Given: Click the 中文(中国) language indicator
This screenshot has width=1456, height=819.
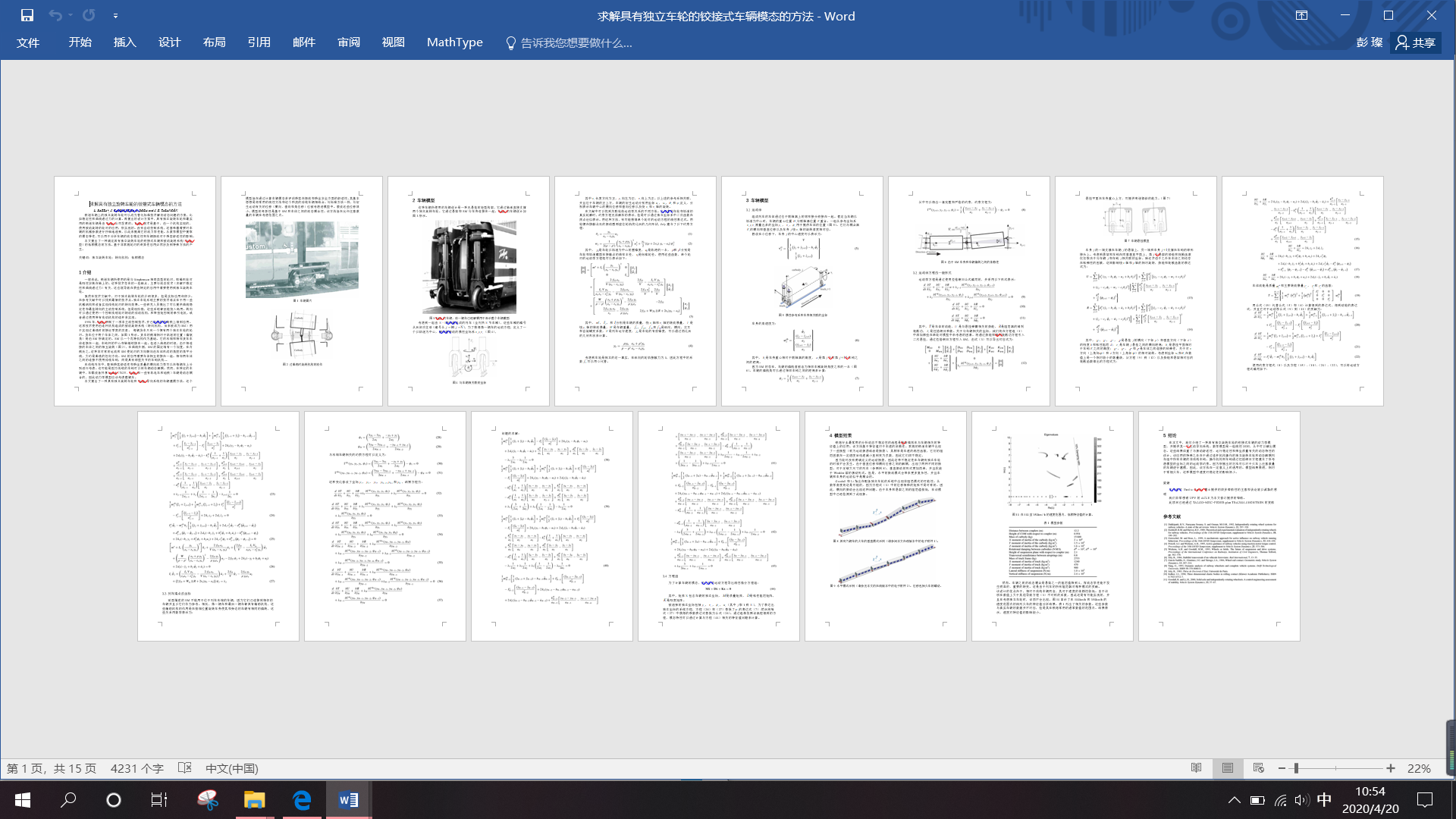Looking at the screenshot, I should pyautogui.click(x=231, y=768).
